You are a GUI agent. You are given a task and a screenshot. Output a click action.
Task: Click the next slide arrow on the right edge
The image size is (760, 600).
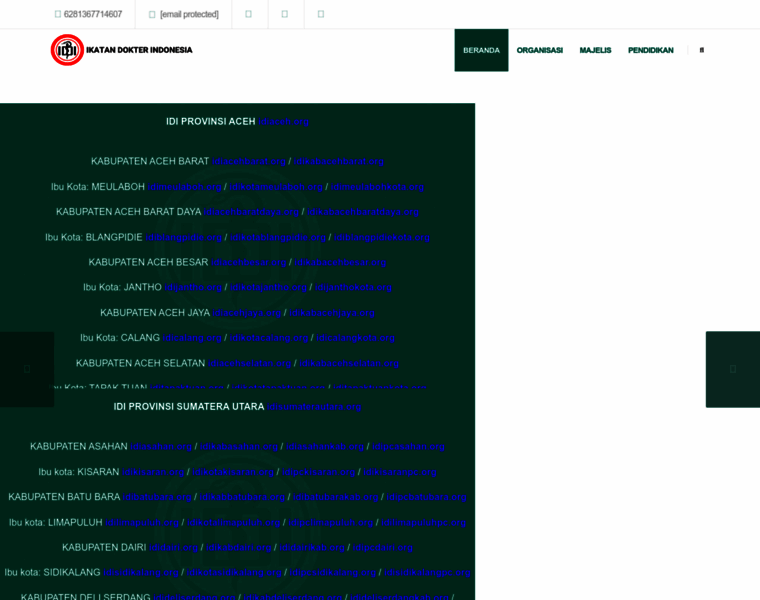click(733, 369)
